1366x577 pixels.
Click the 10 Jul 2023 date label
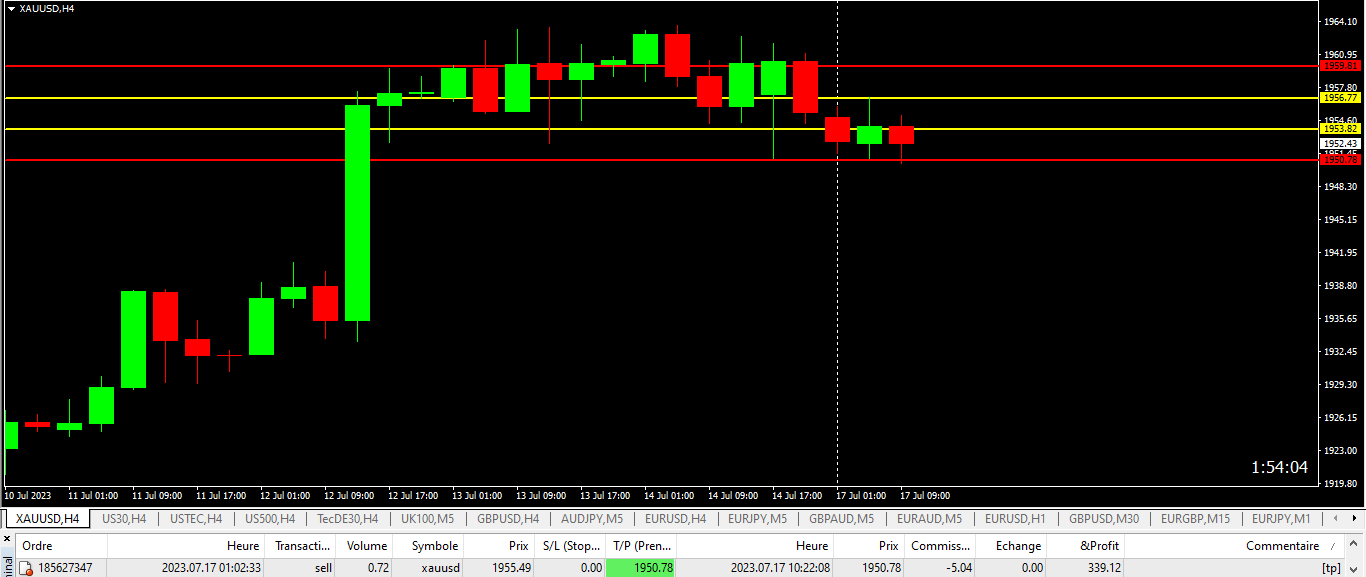coord(28,496)
